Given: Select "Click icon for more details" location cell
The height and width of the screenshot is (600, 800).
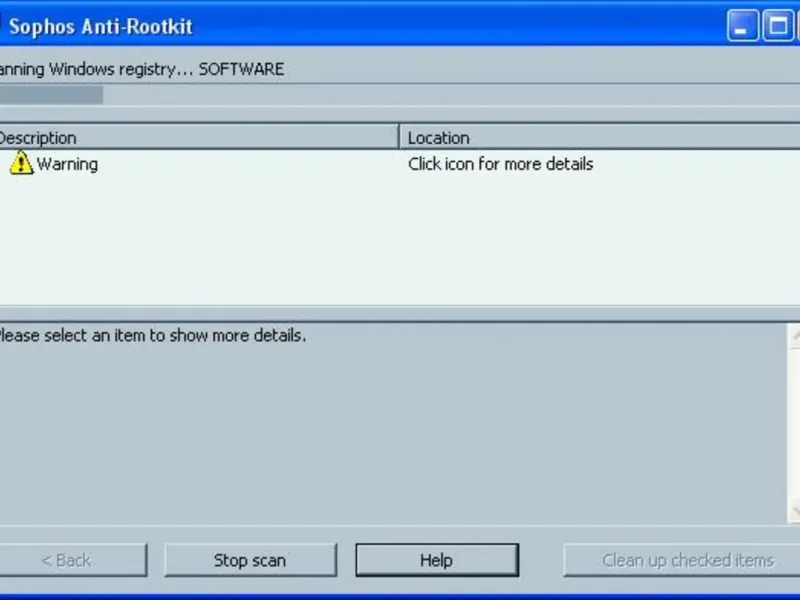Looking at the screenshot, I should pos(501,164).
